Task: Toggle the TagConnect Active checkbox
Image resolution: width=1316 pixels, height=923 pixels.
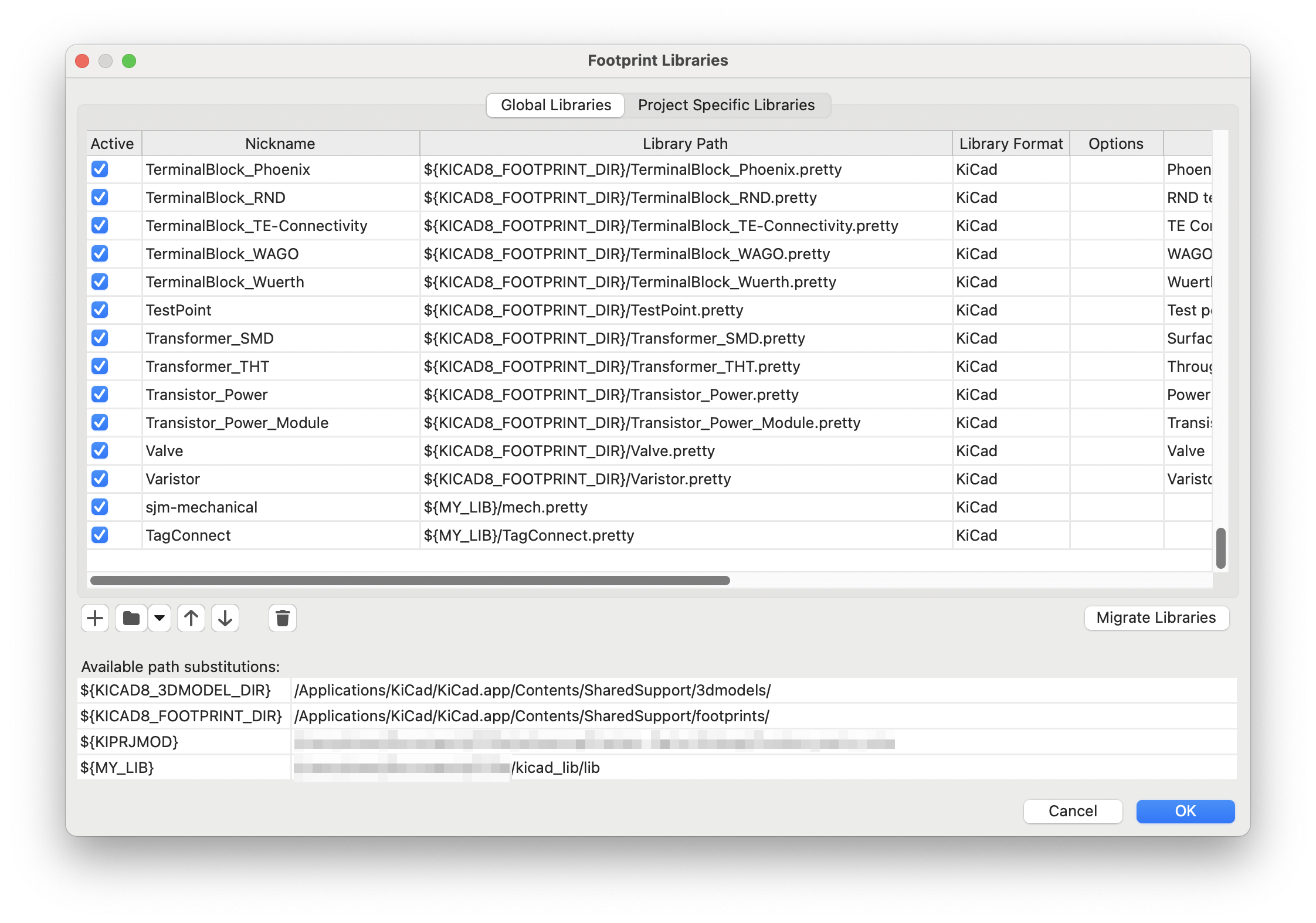Action: coord(100,535)
